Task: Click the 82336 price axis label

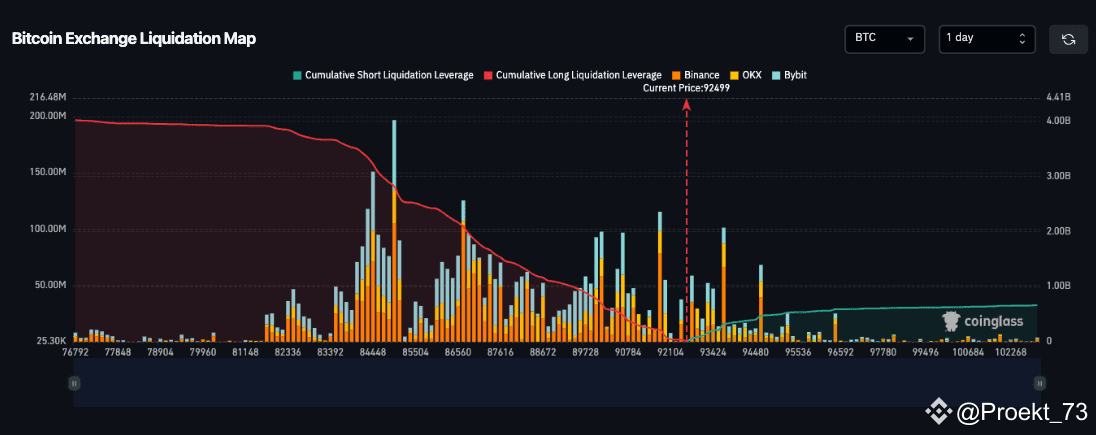Action: [288, 353]
